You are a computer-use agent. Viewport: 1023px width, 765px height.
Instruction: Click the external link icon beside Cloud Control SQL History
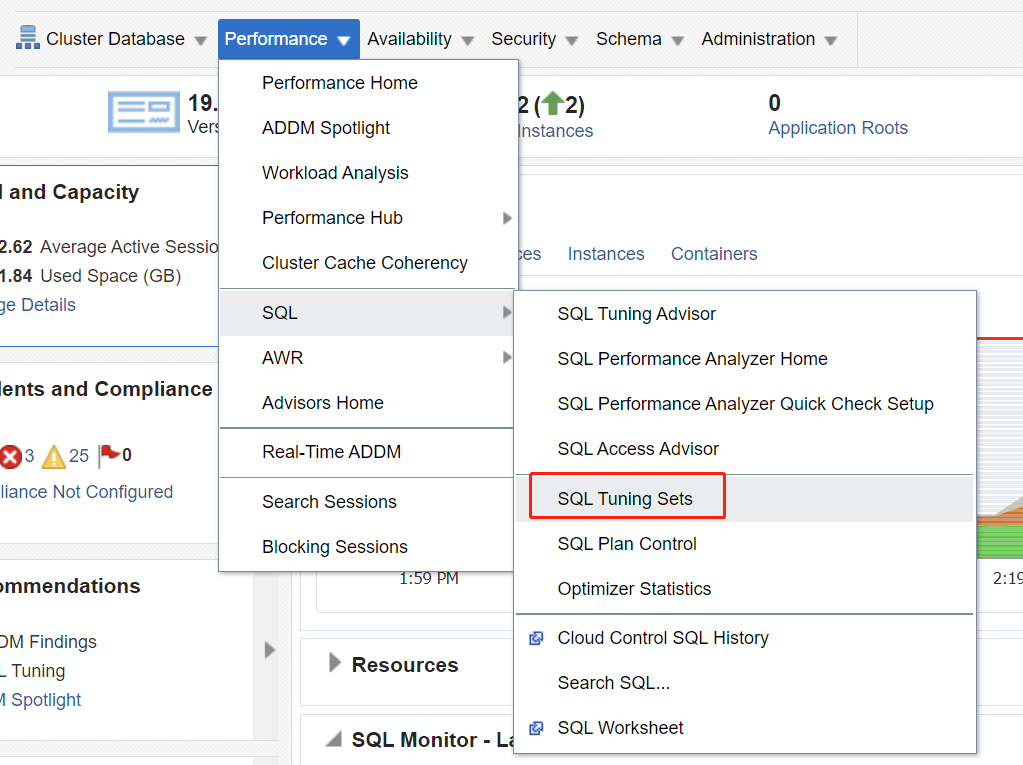coord(536,638)
